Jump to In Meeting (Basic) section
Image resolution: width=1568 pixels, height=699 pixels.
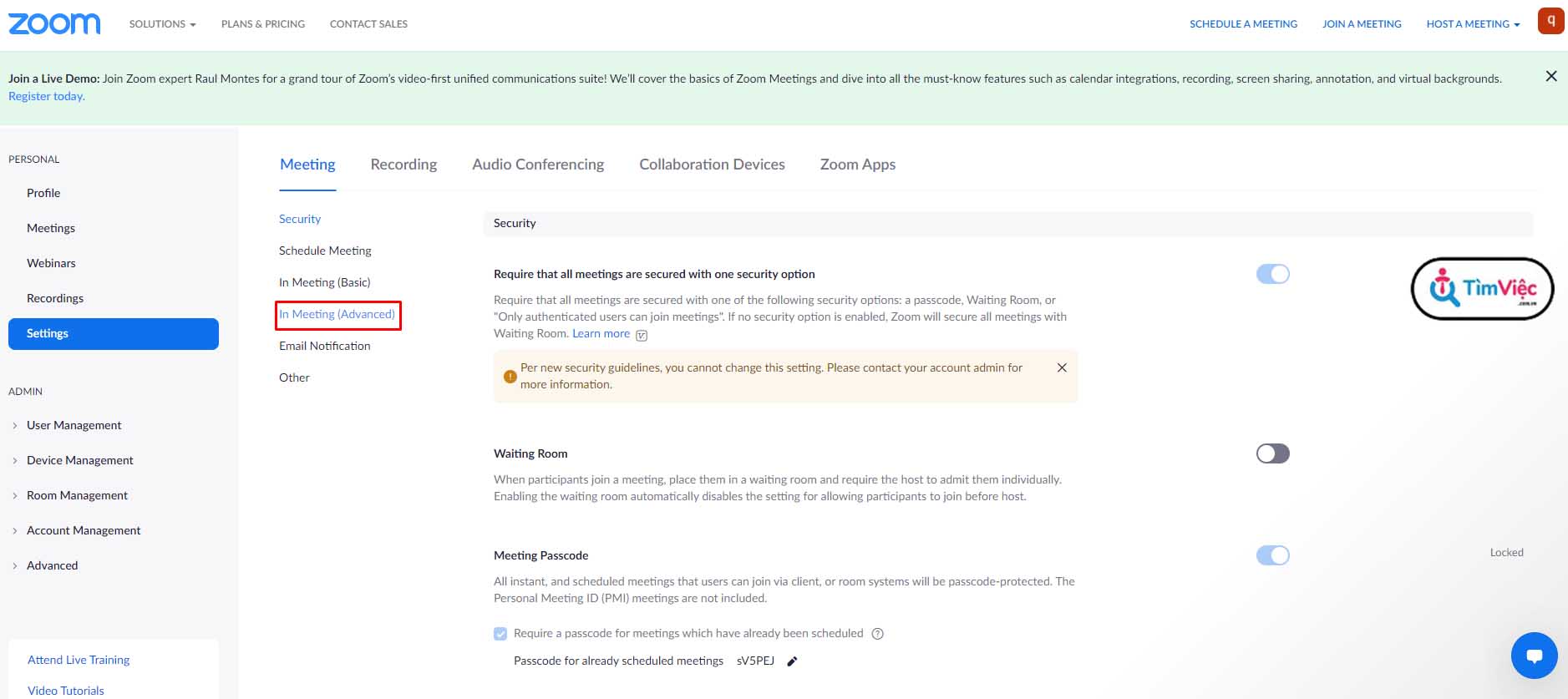coord(324,282)
